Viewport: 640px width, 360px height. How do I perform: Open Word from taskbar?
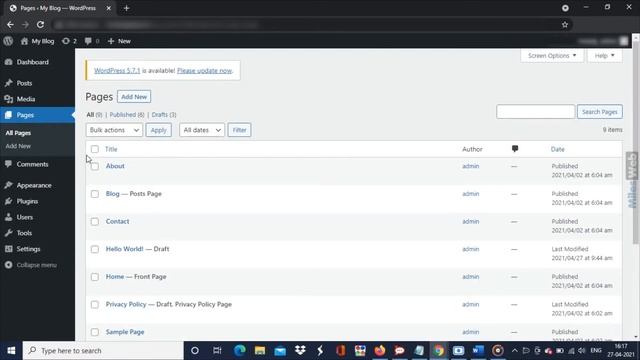(x=478, y=351)
